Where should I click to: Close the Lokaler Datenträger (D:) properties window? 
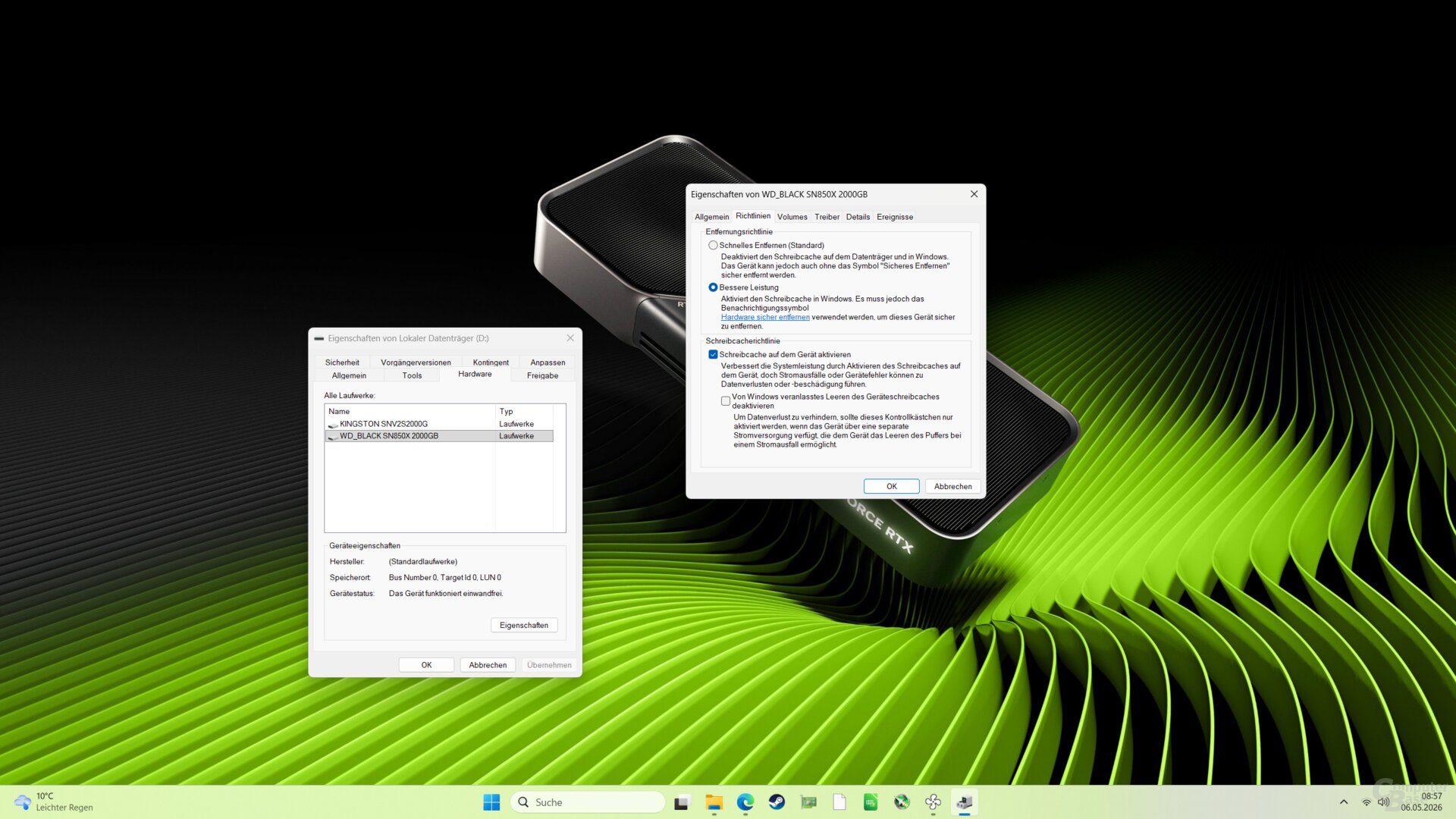[x=570, y=338]
